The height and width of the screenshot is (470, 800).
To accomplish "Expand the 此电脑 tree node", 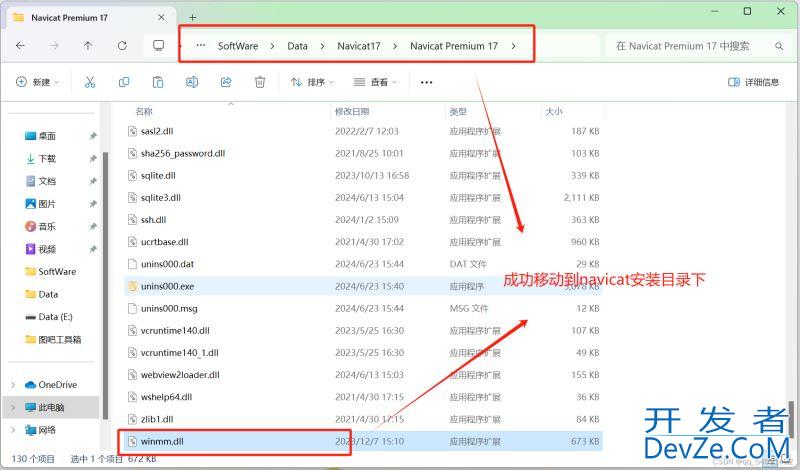I will point(13,407).
